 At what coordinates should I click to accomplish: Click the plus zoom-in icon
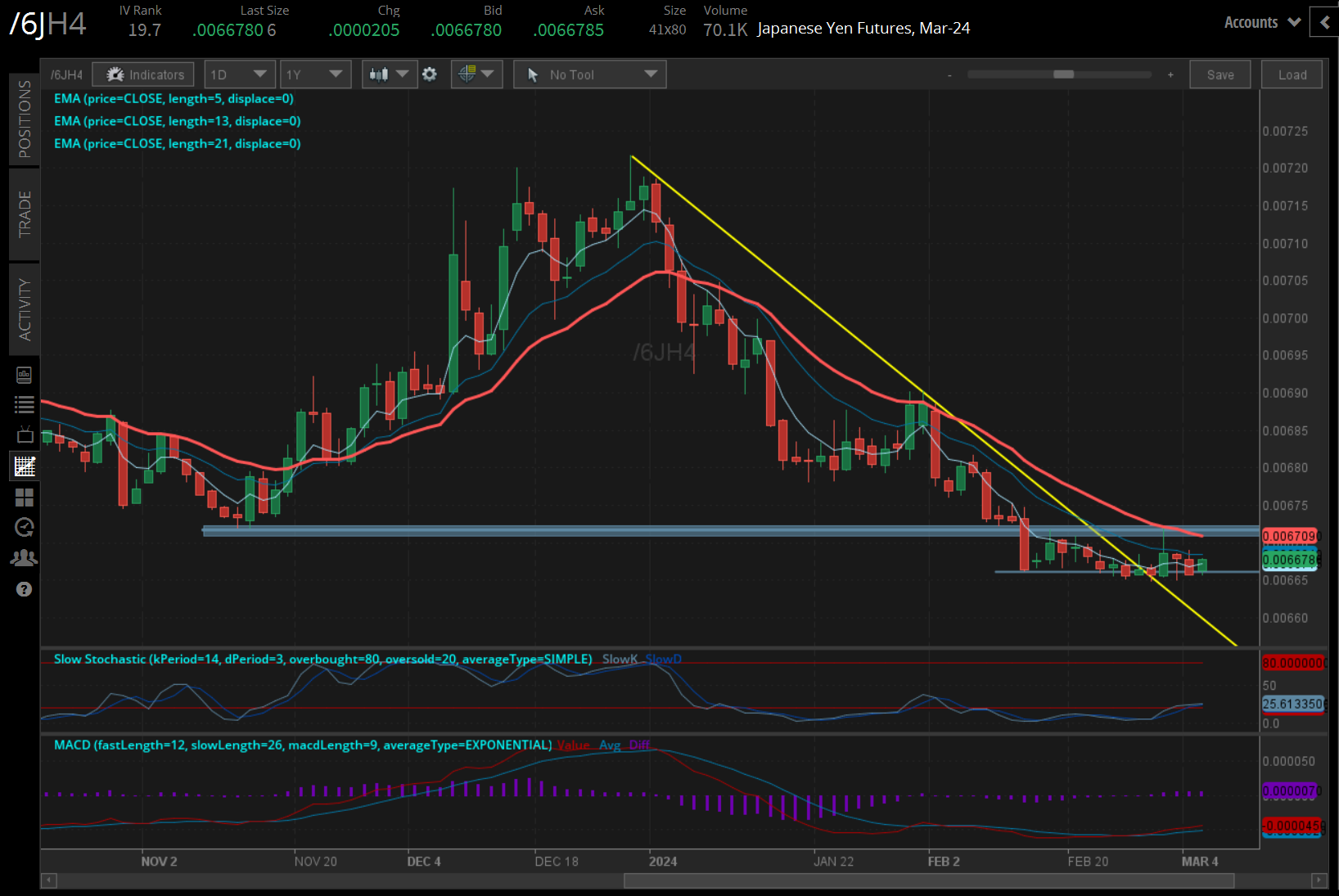point(1170,74)
